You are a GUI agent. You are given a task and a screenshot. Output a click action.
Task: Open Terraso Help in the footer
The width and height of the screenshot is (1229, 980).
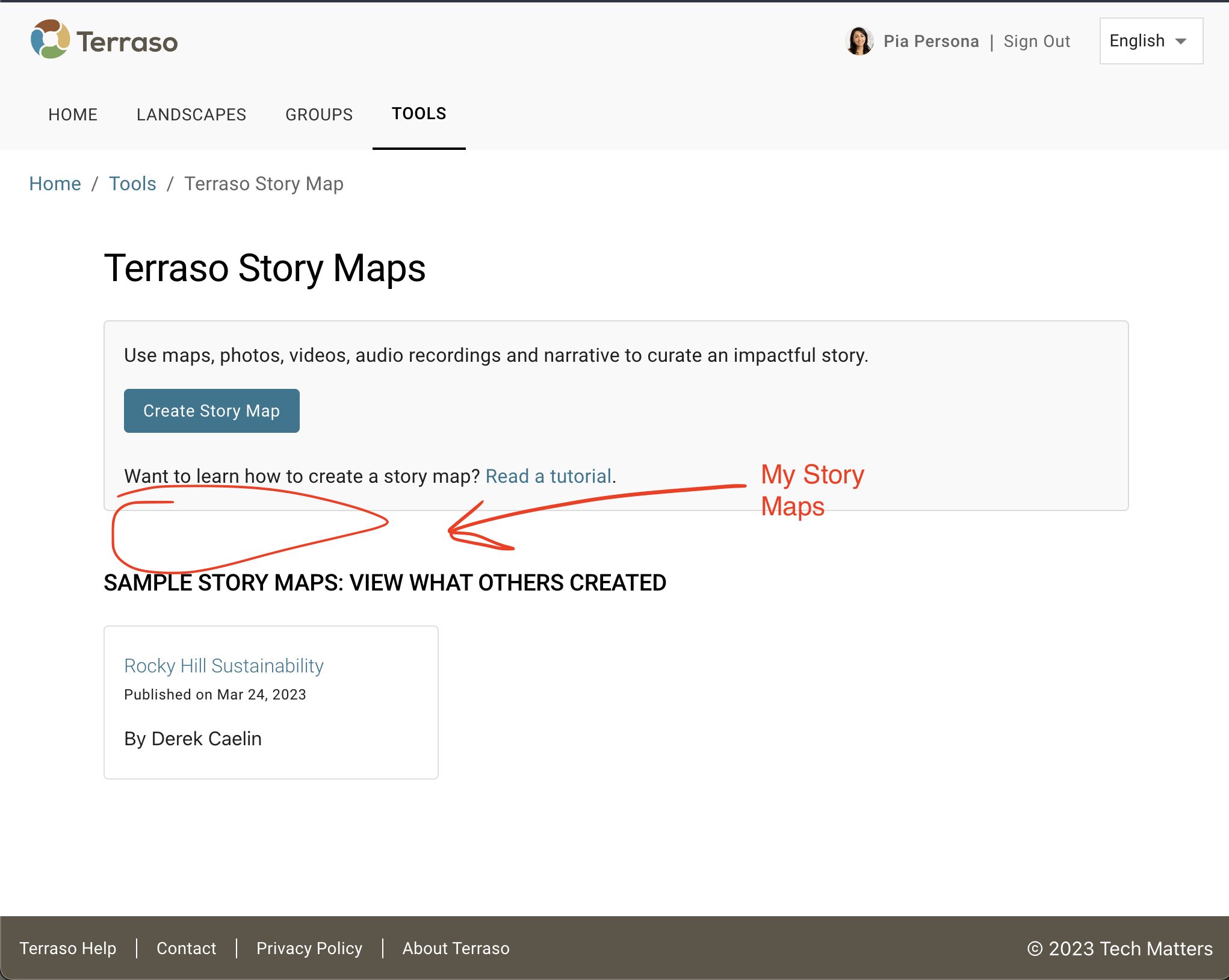67,948
